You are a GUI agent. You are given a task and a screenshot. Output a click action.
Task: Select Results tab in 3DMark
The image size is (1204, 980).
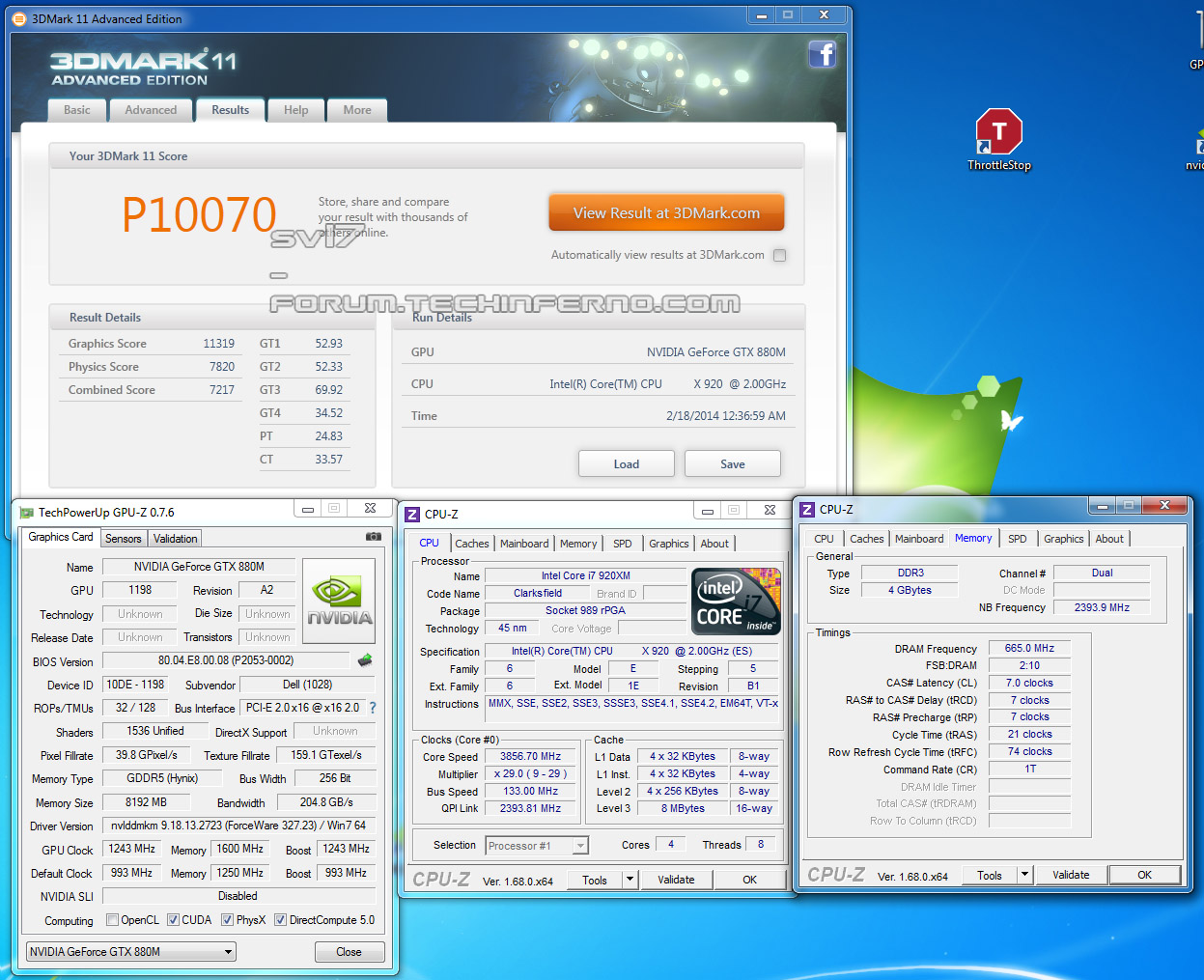pos(230,110)
